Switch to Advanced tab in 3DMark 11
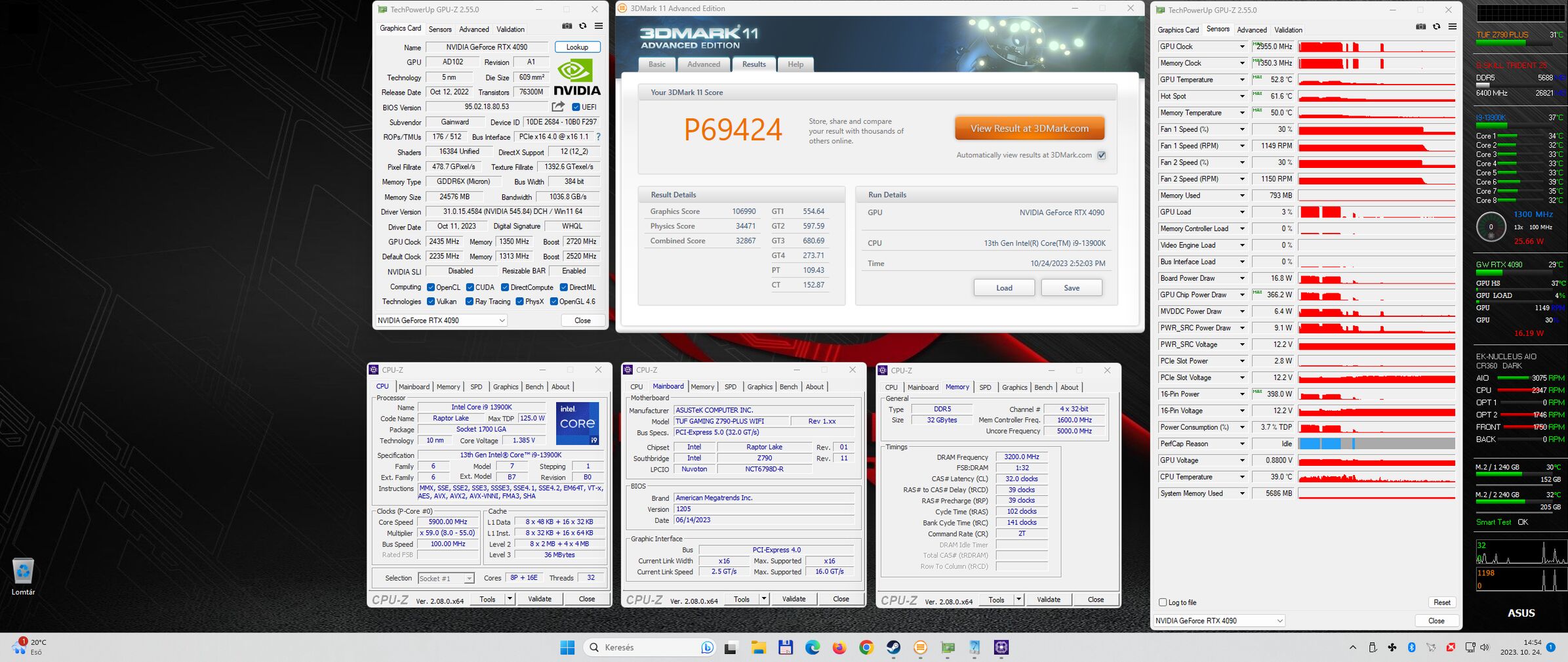Screen dimensions: 1568x662 tap(704, 64)
